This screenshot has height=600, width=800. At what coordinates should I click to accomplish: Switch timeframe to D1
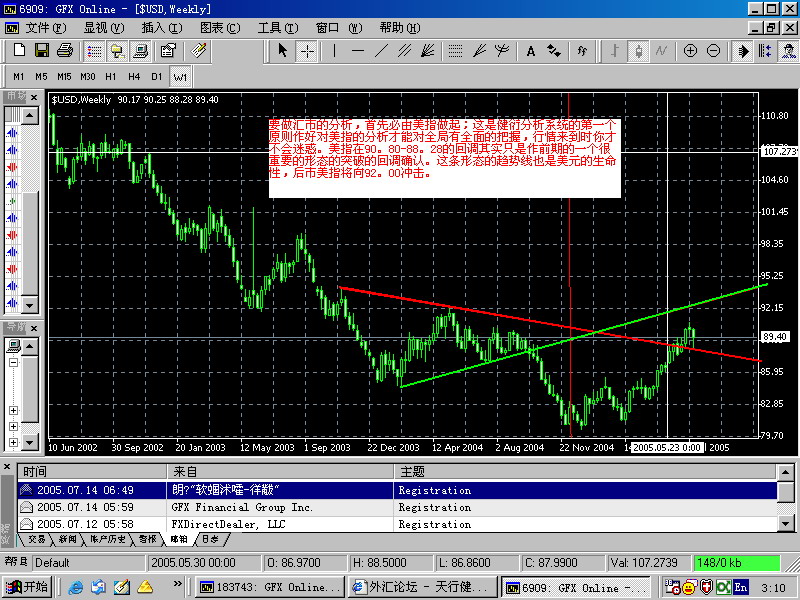[157, 77]
